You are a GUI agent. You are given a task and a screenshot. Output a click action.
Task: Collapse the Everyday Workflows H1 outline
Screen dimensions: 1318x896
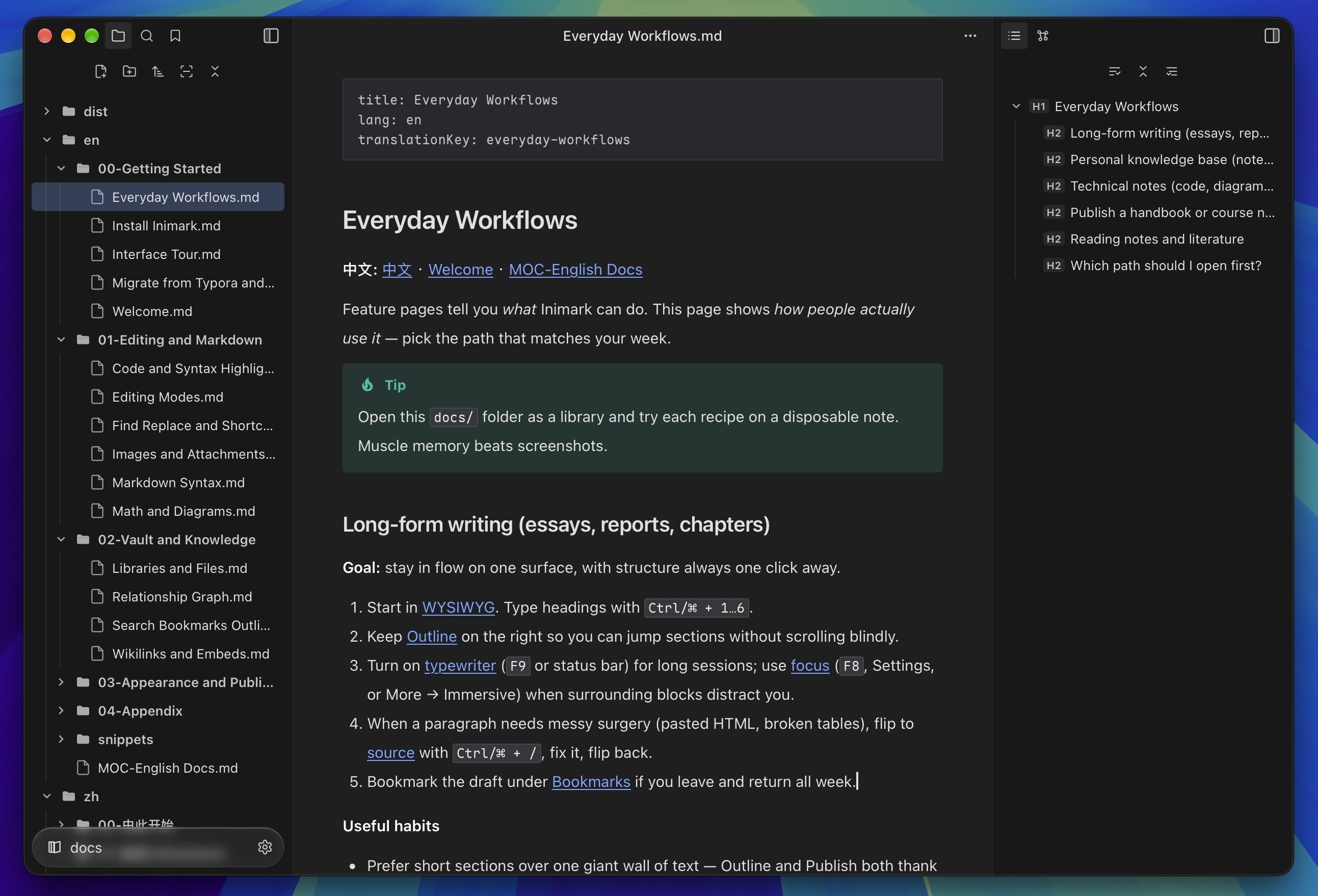(1016, 106)
